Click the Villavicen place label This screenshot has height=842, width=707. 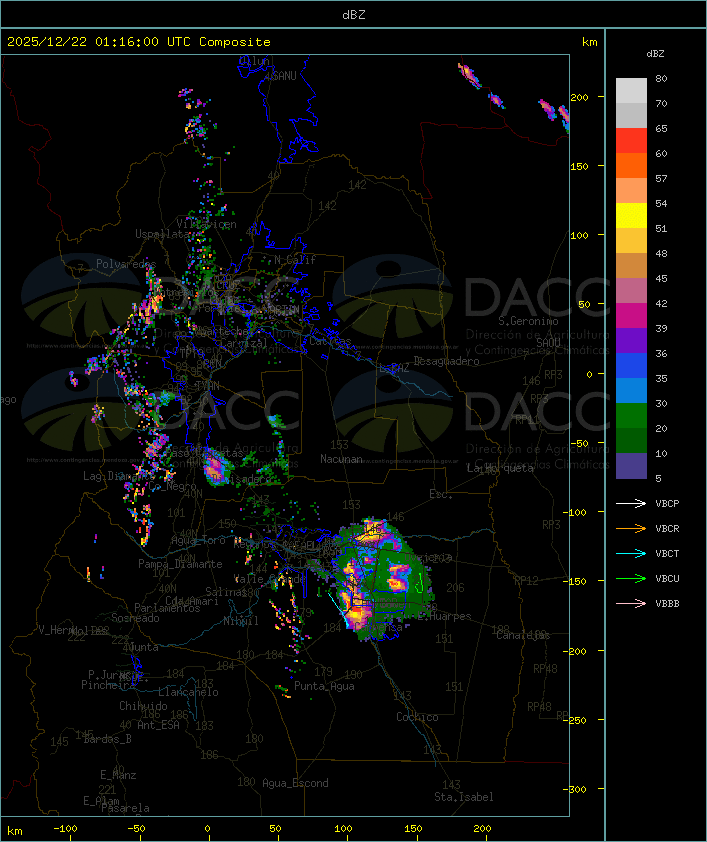click(206, 224)
